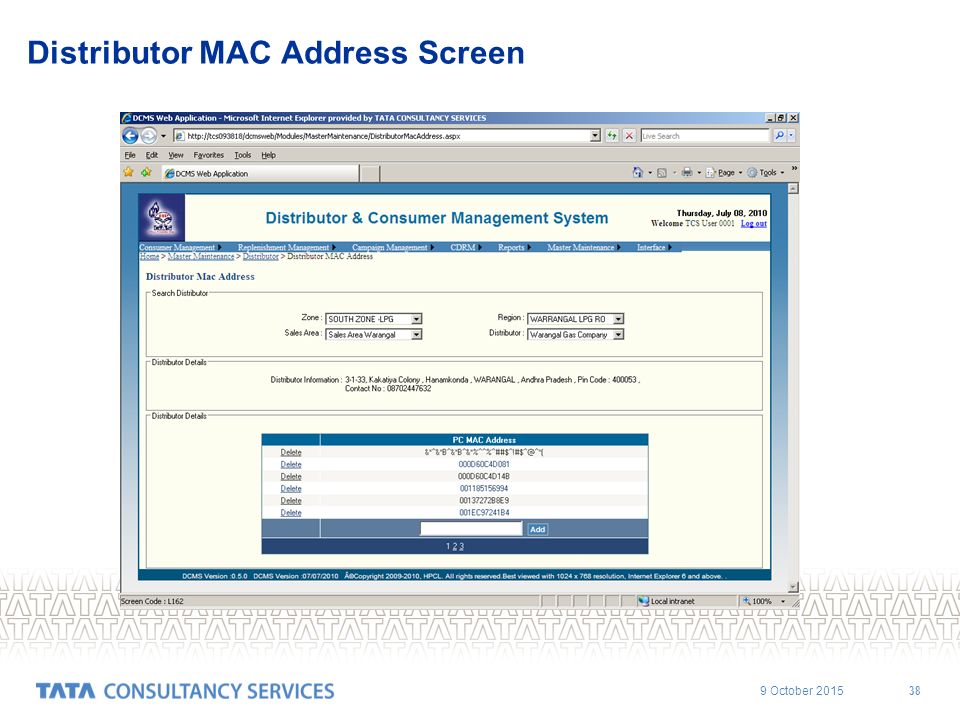Click the Distributor breadcrumb link
The height and width of the screenshot is (720, 960).
pos(261,256)
